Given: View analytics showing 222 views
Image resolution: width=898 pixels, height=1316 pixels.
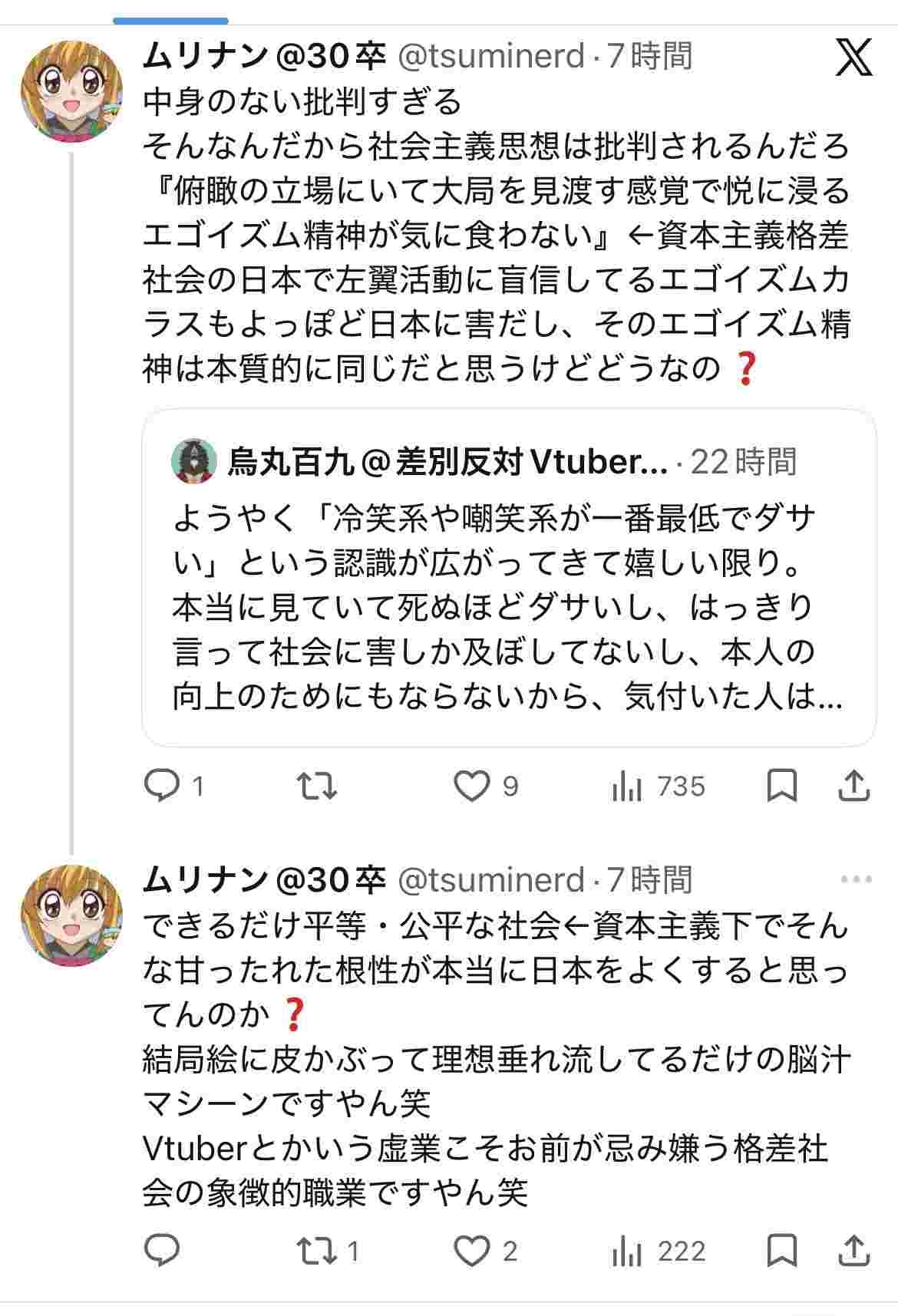Looking at the screenshot, I should point(658,1252).
